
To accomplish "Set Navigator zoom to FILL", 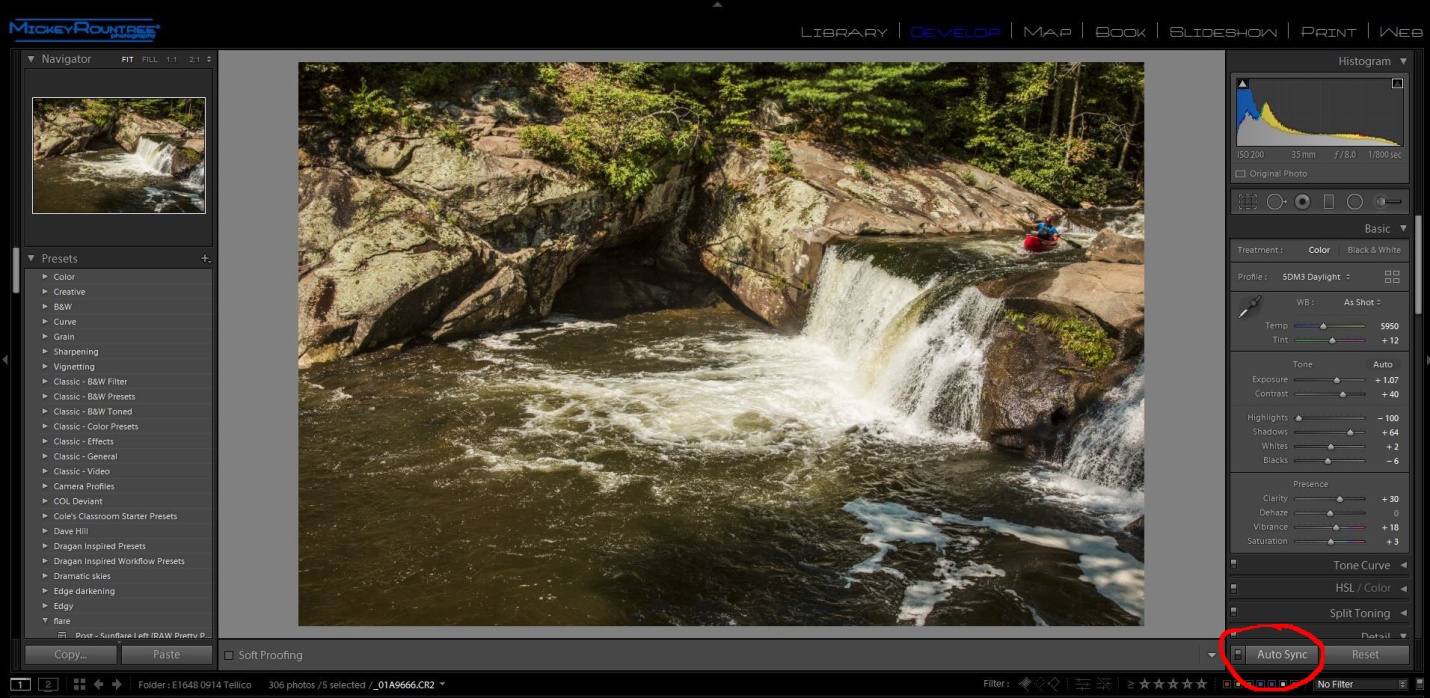I will tap(150, 60).
